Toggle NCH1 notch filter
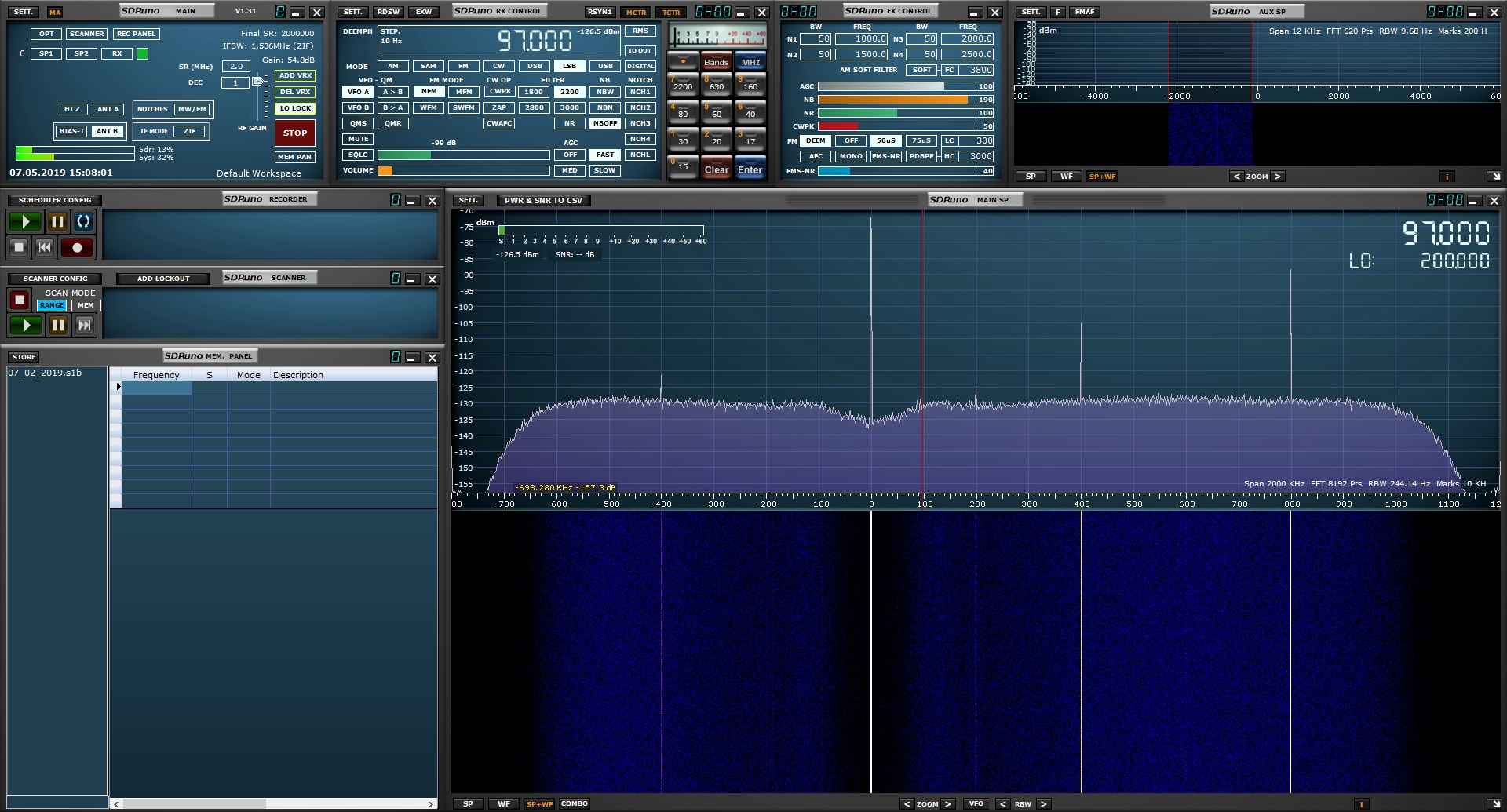 (640, 92)
